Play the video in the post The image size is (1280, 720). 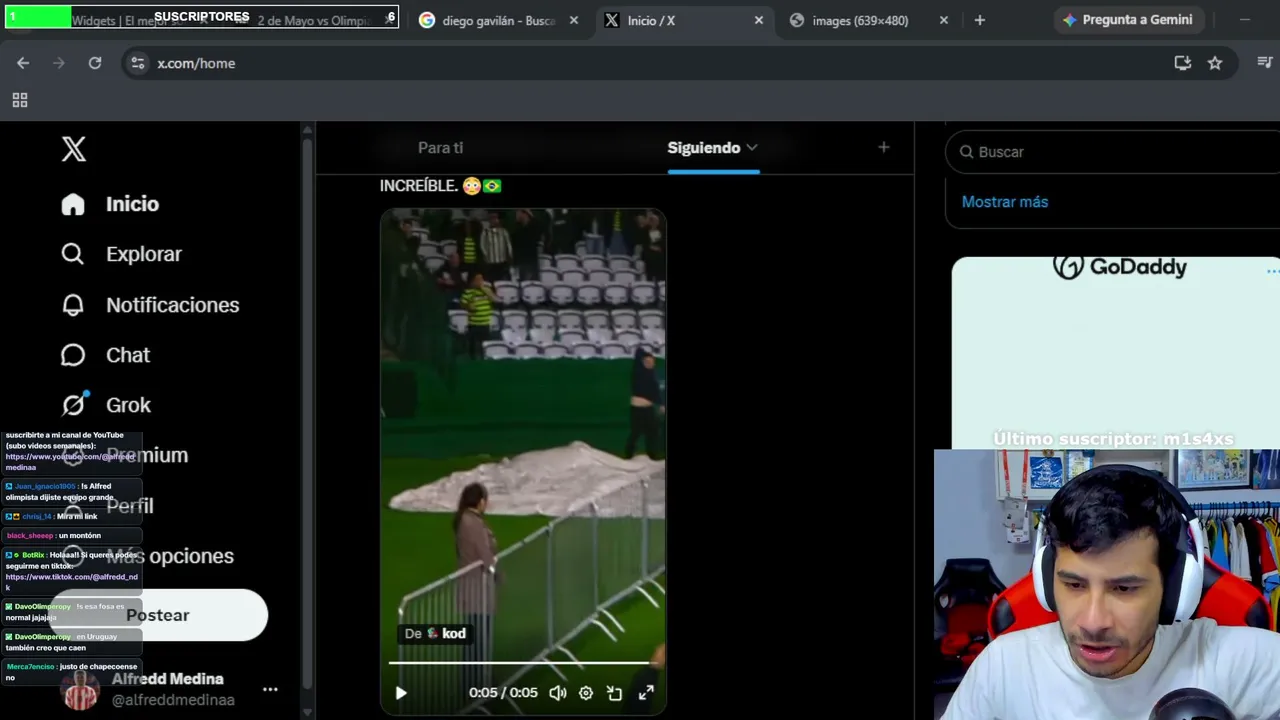401,693
